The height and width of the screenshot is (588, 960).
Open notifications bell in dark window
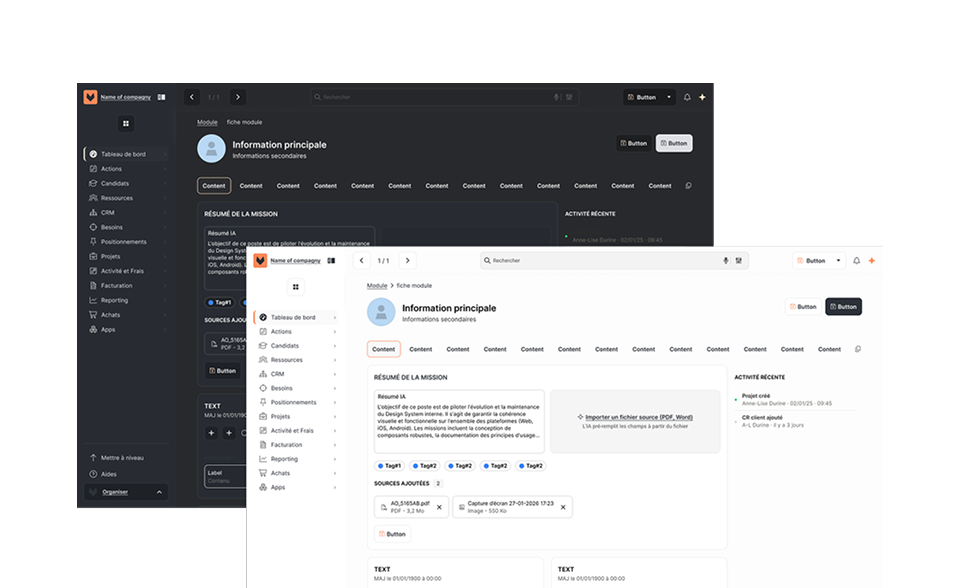(687, 97)
